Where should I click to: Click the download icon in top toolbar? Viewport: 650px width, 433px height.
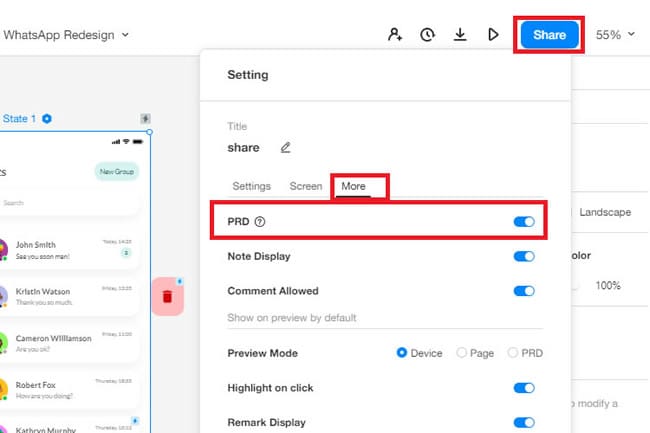tap(460, 34)
